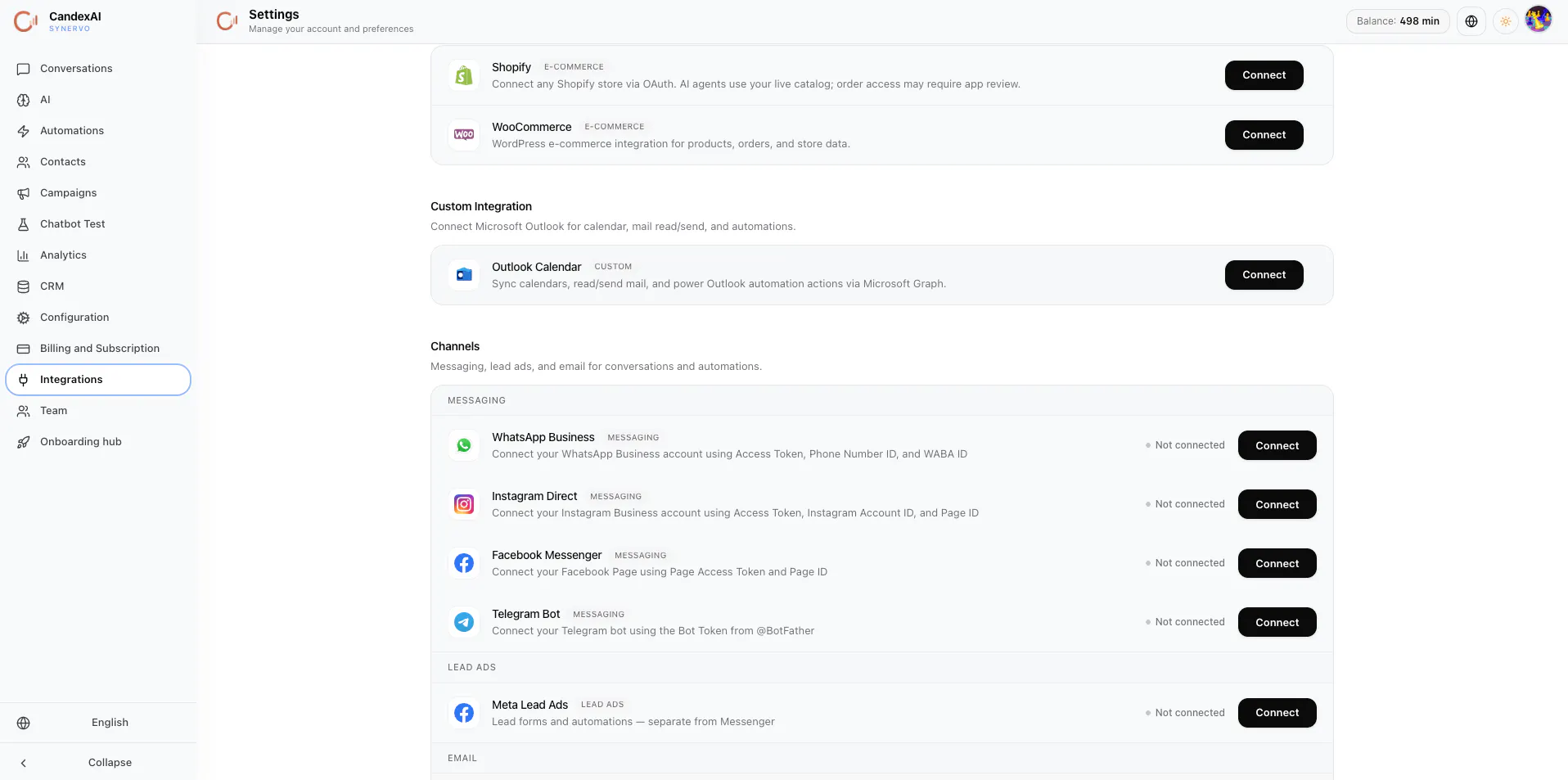The image size is (1568, 780).
Task: Open the Campaigns section
Action: [98, 193]
